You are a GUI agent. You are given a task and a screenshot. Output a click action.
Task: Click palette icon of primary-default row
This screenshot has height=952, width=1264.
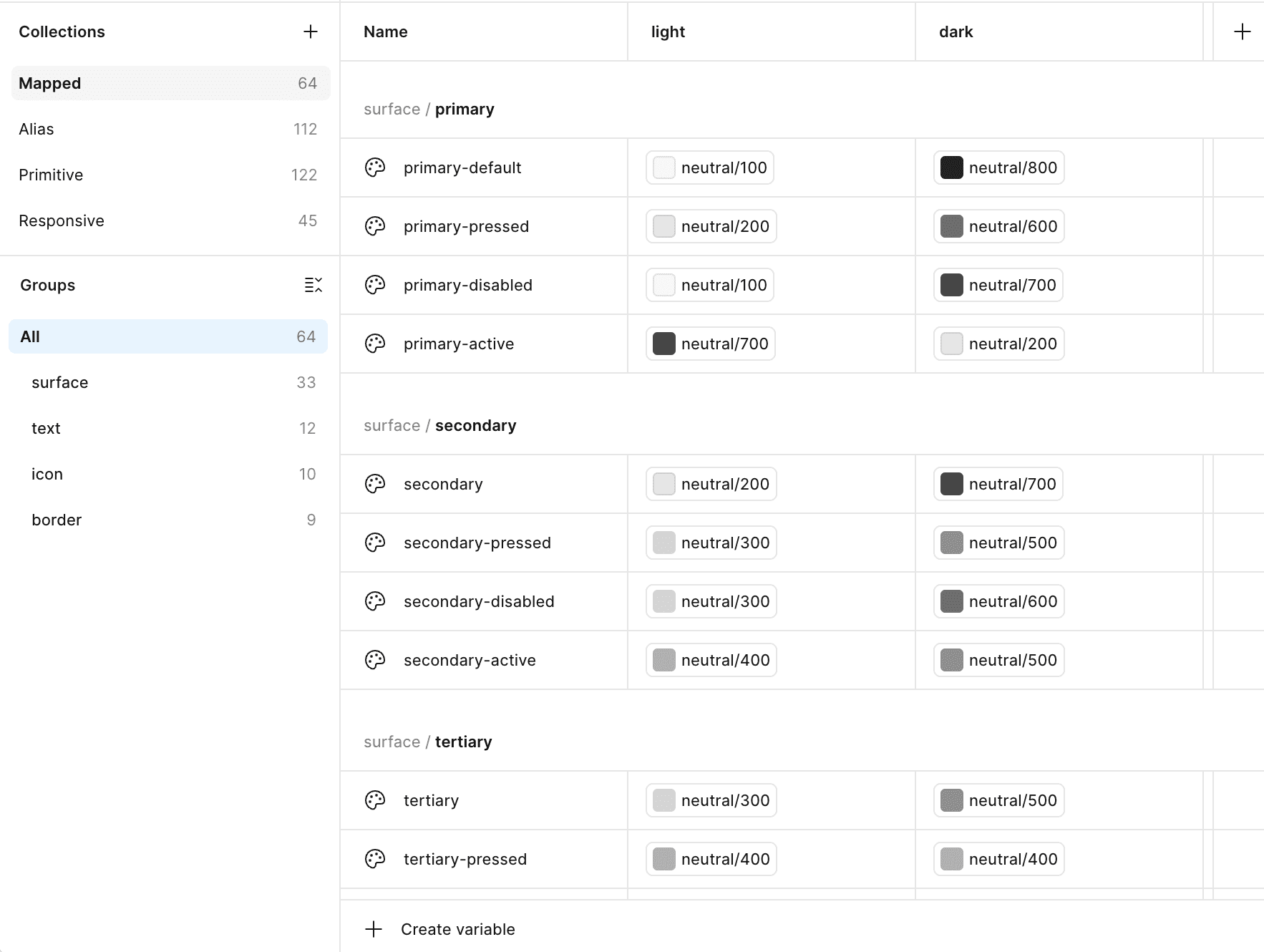click(x=375, y=167)
